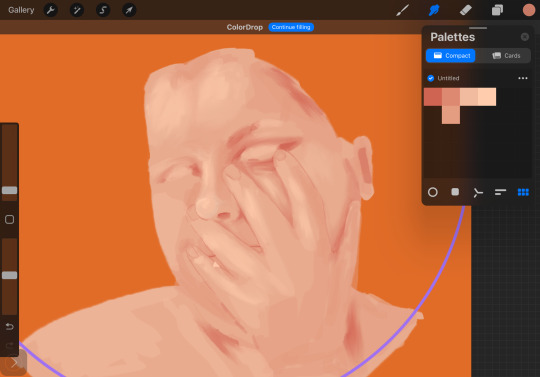Viewport: 540px width, 377px height.
Task: Pick the swatch in second row
Action: tap(451, 115)
